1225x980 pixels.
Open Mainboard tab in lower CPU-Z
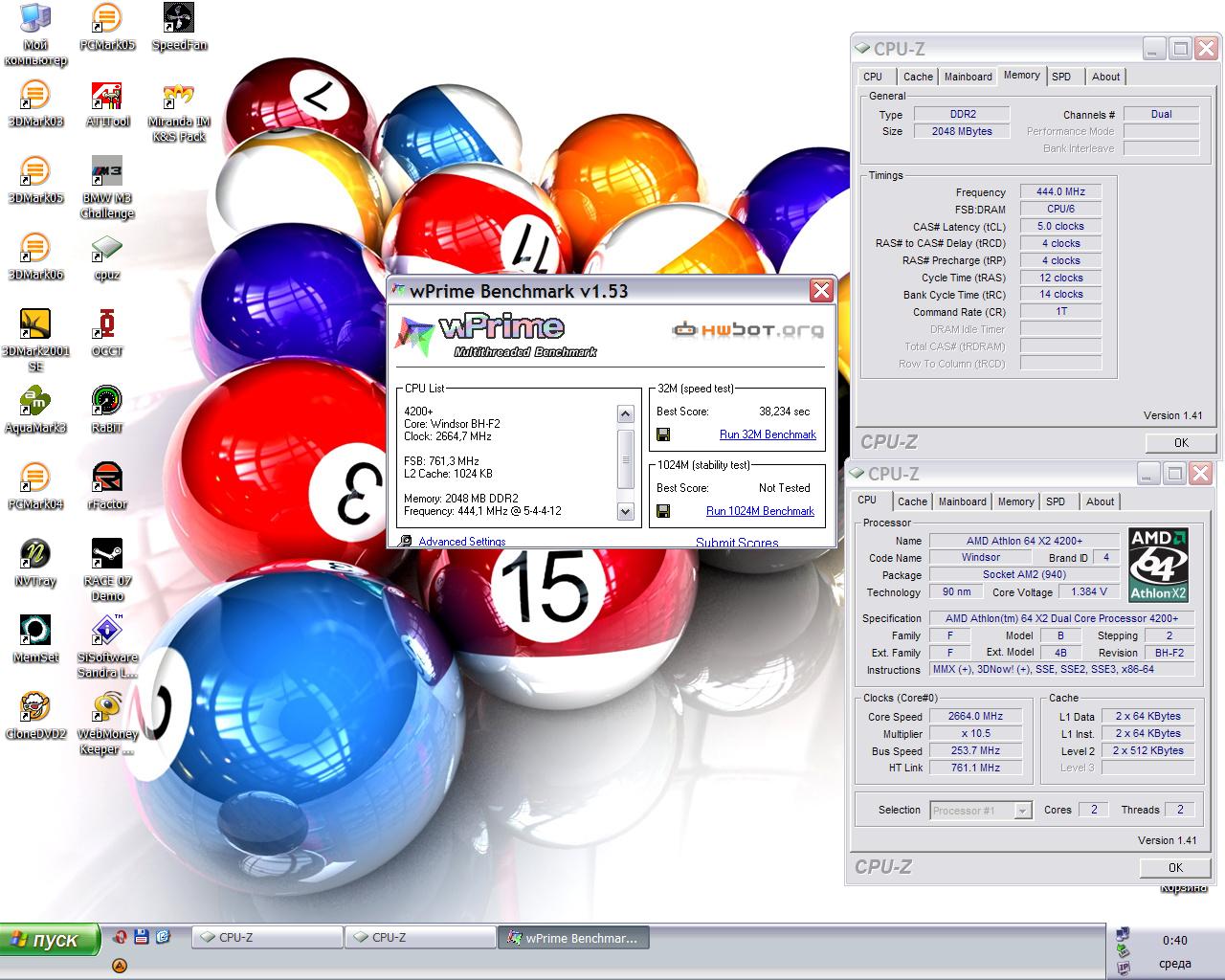[962, 501]
